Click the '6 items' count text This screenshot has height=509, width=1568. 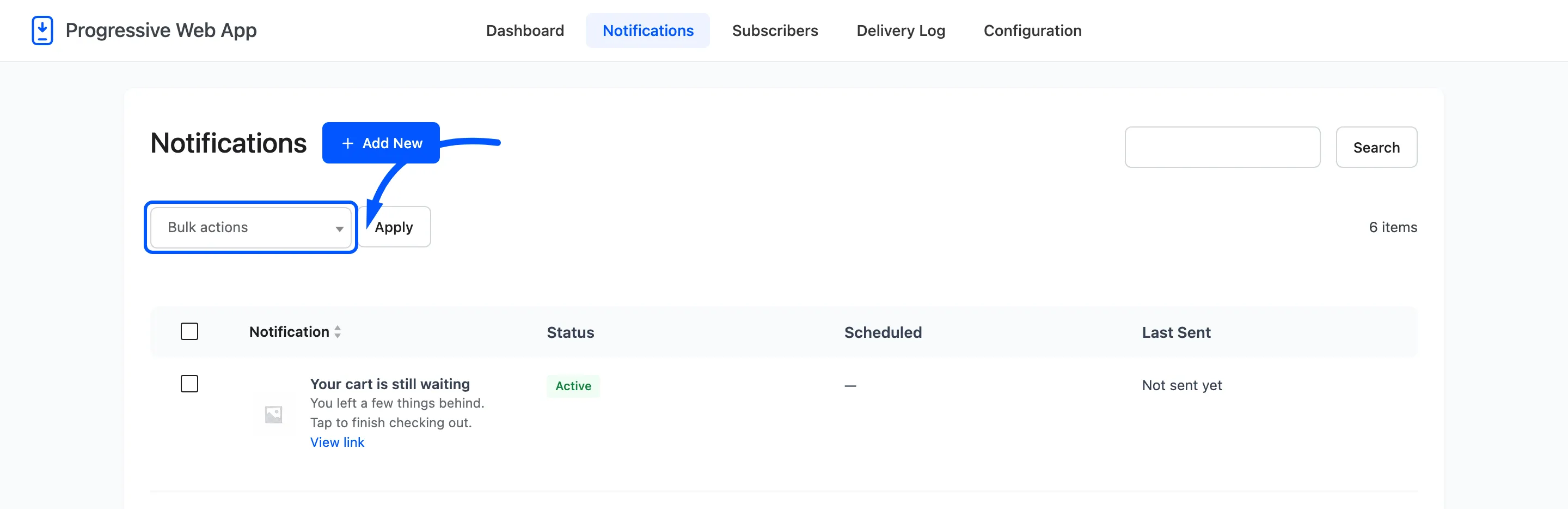1393,227
